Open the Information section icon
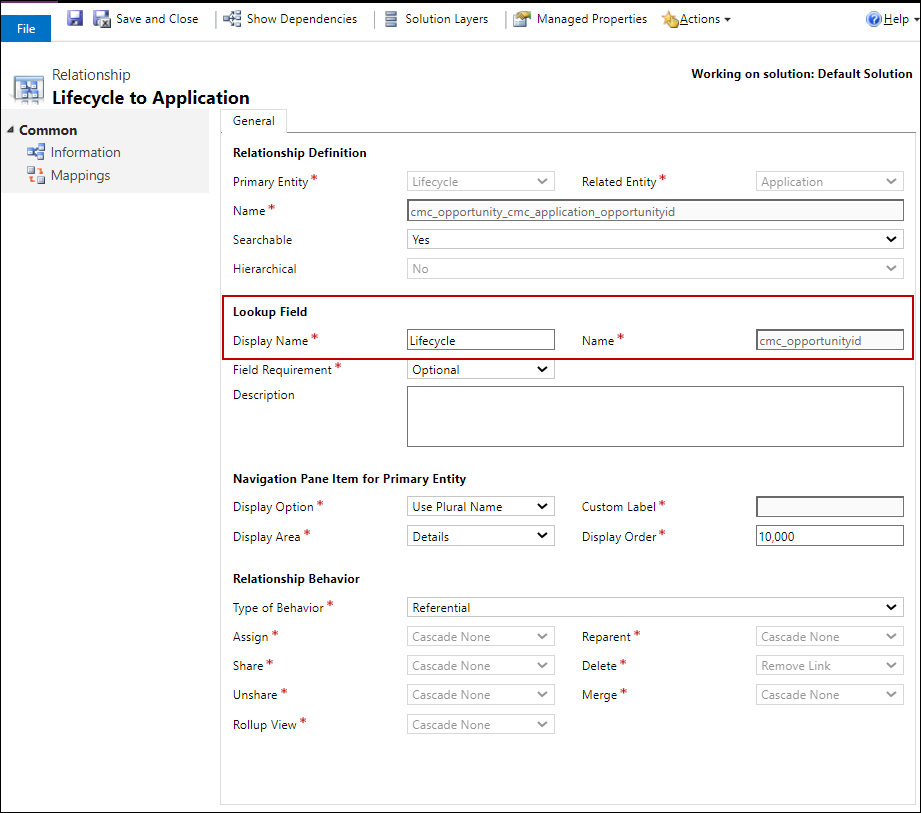Screen dimensions: 921x813 tap(36, 152)
